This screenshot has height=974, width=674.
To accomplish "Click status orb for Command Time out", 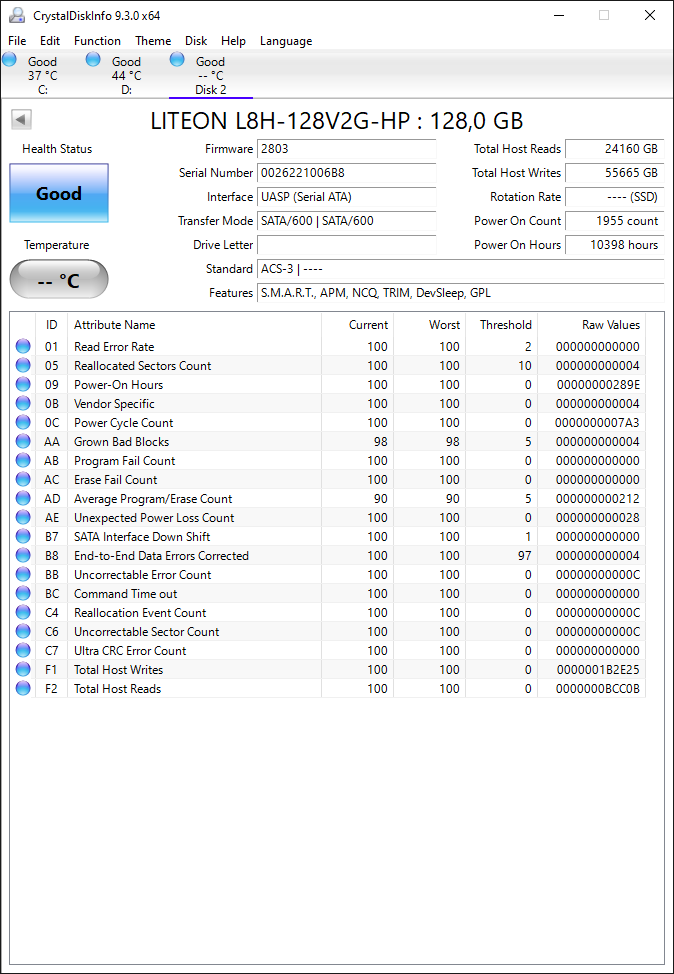I will point(23,593).
